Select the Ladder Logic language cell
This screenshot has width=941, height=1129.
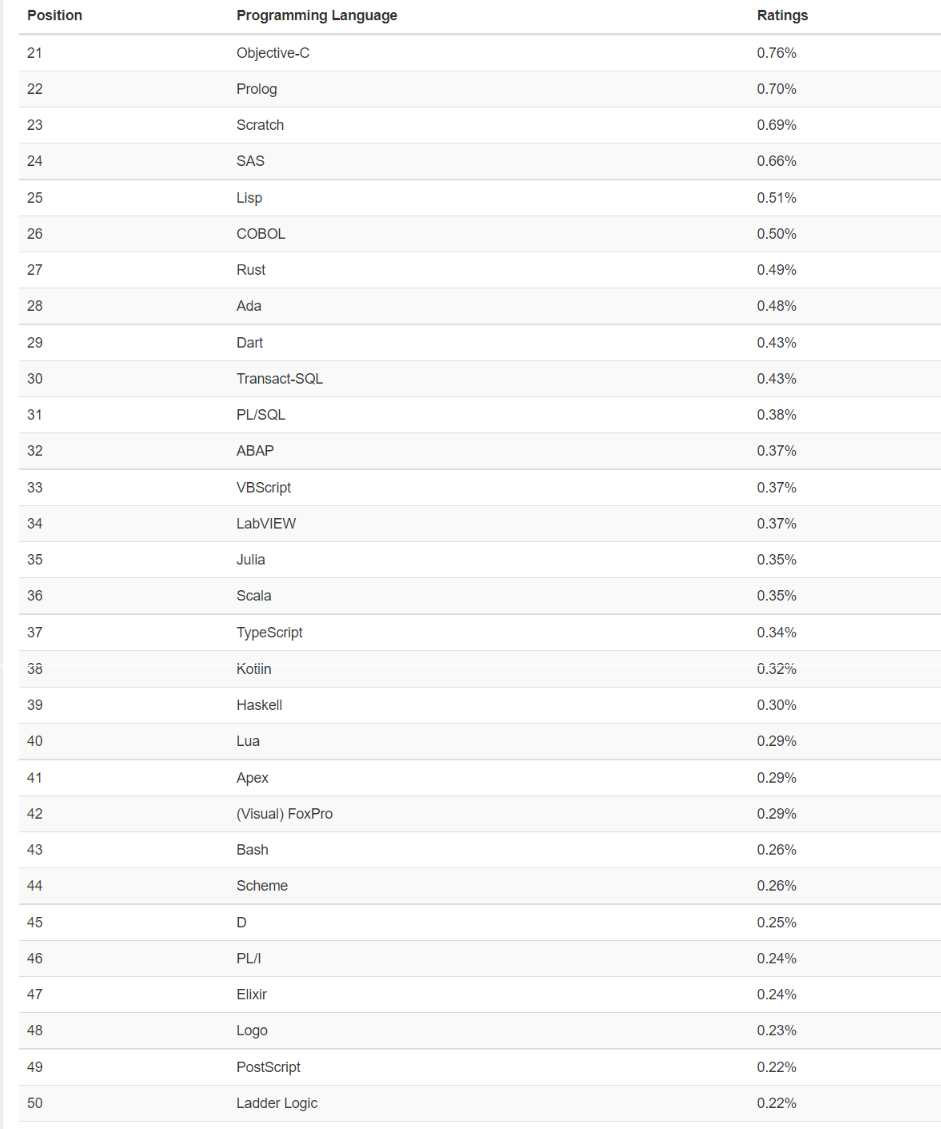pyautogui.click(x=277, y=1103)
